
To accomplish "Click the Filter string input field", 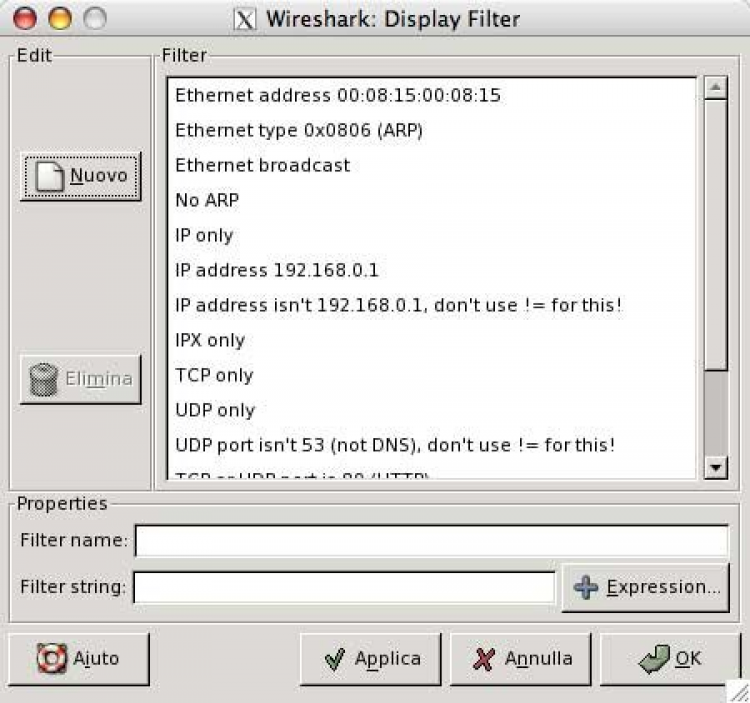I will (x=344, y=587).
